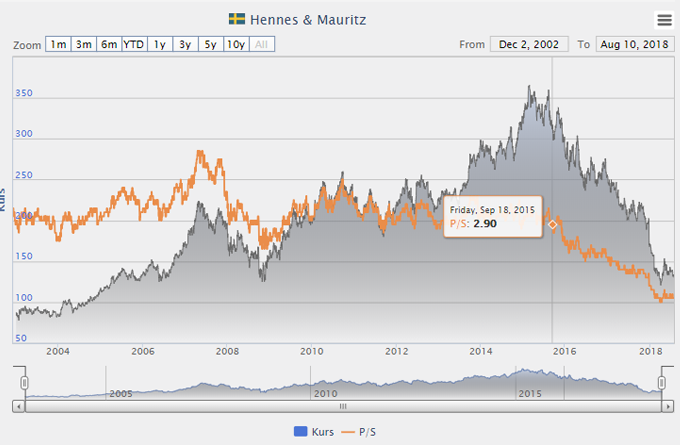The image size is (680, 445).
Task: Click the 50 y-axis label
Action: coord(21,338)
